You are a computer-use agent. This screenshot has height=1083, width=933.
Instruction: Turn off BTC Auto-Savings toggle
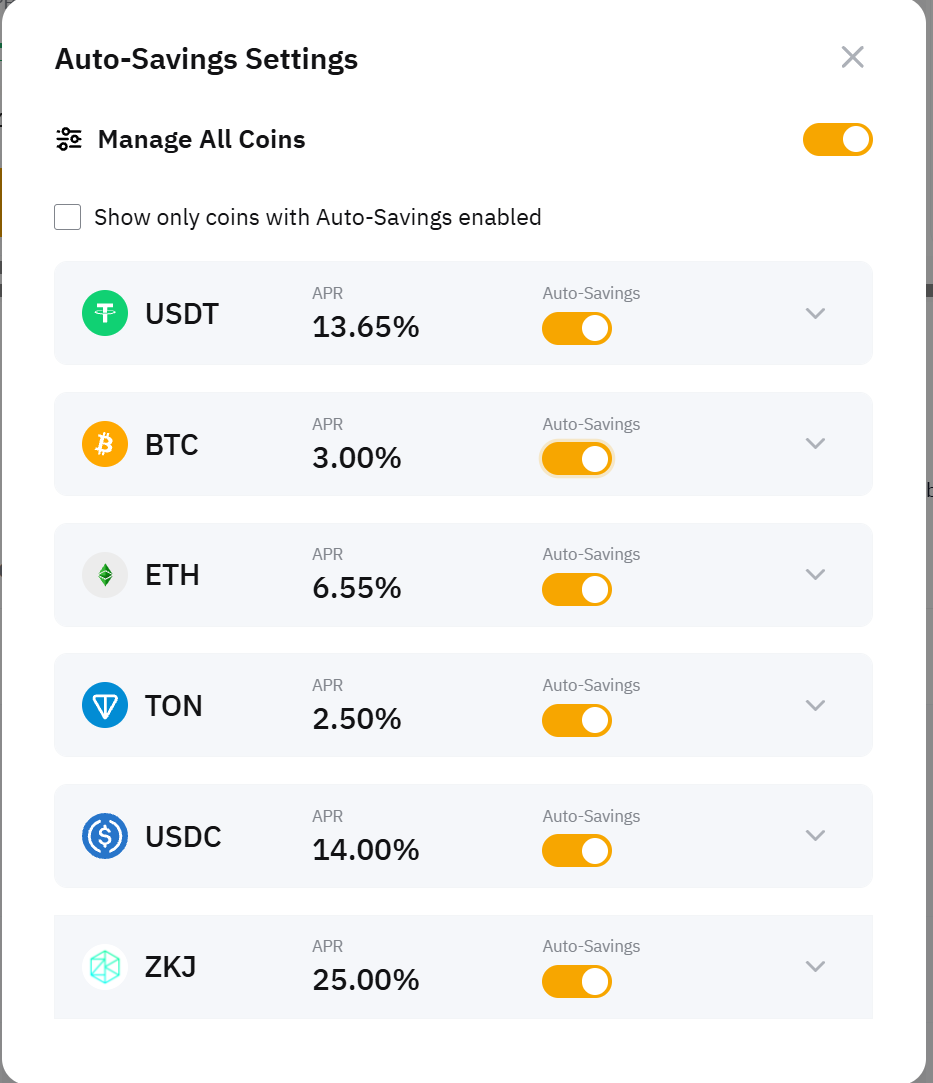coord(577,459)
